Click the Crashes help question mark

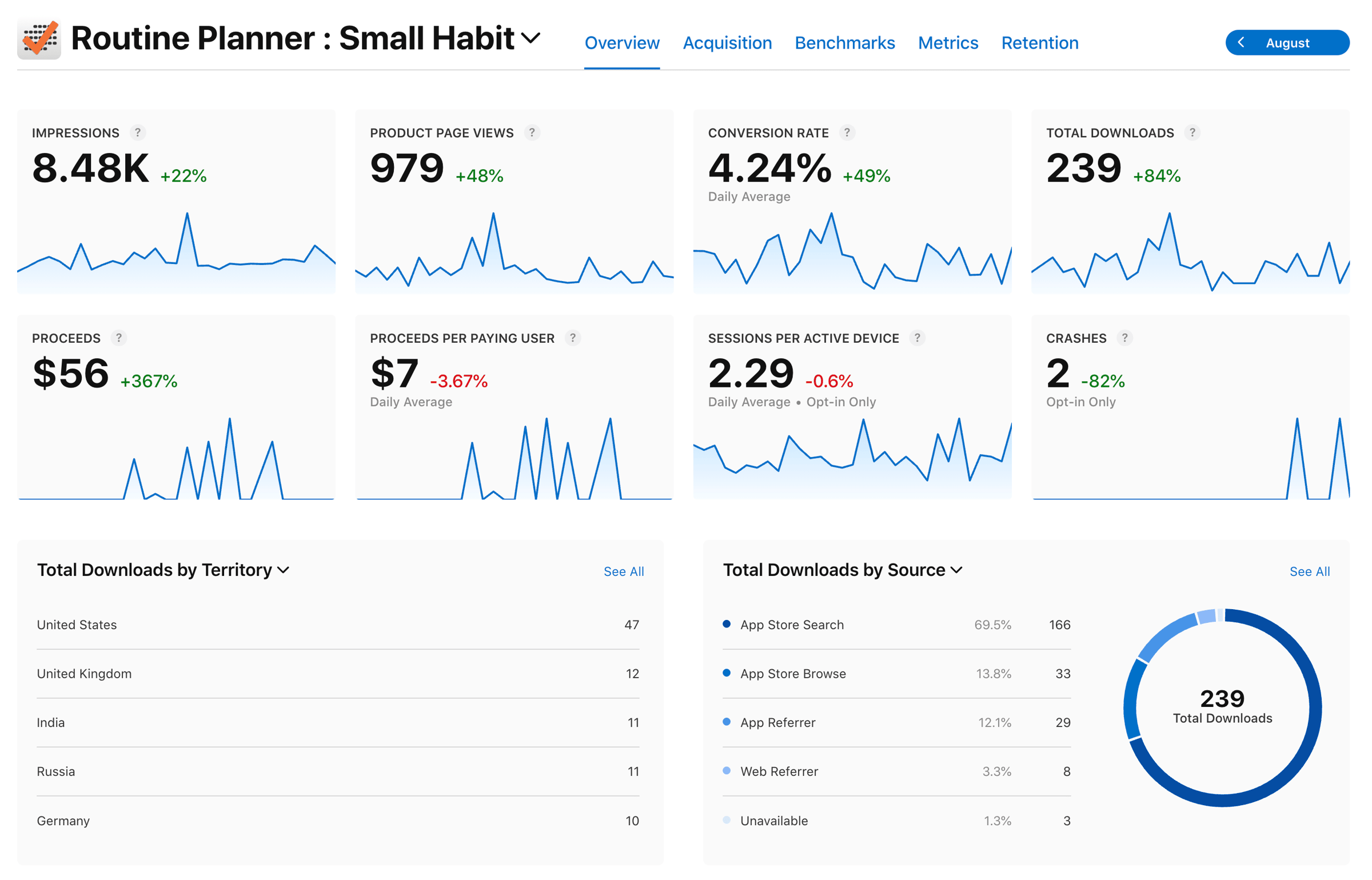pos(1124,338)
